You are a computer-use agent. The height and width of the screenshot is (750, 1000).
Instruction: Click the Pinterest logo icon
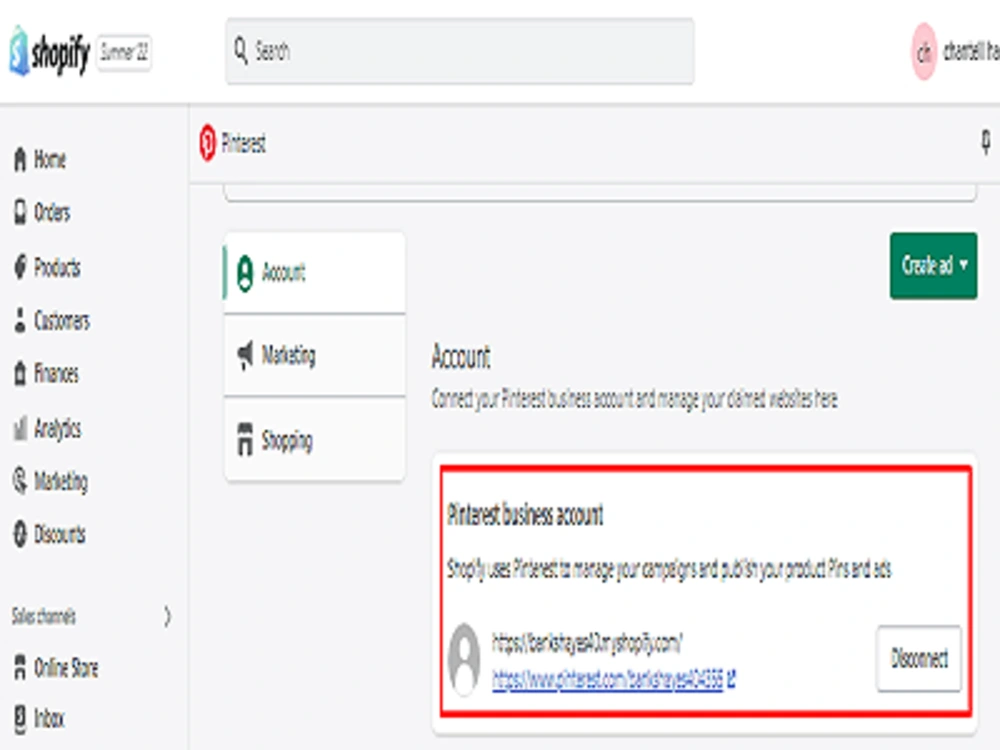[x=207, y=143]
